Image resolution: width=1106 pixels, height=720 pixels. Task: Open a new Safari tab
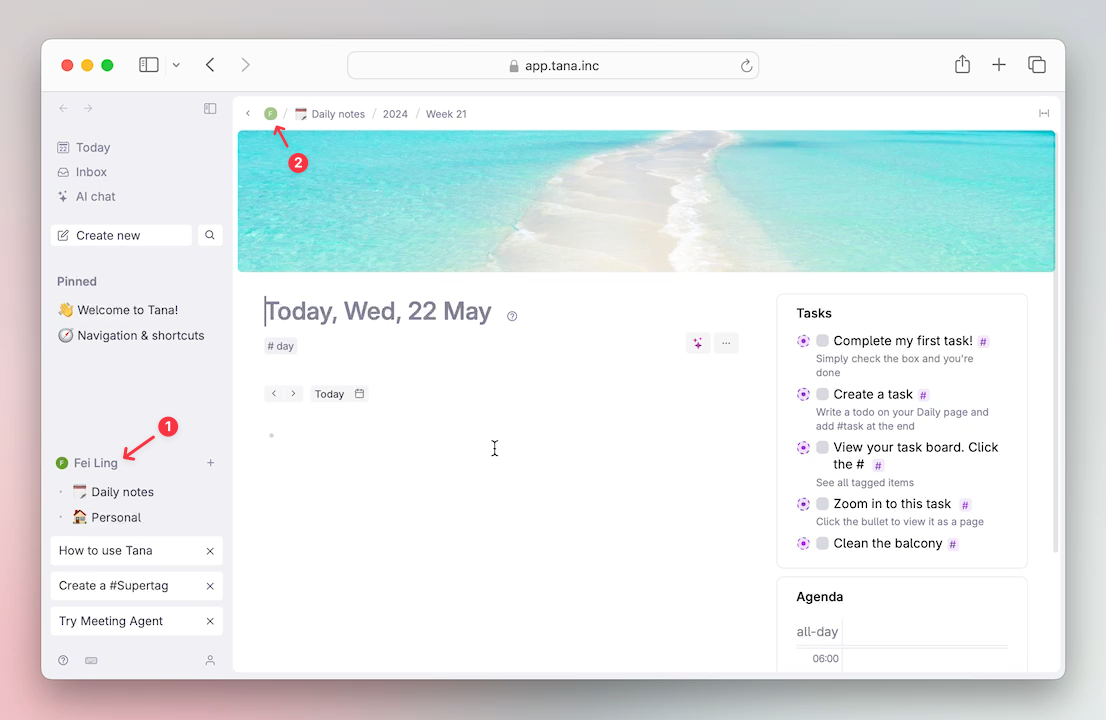(999, 65)
